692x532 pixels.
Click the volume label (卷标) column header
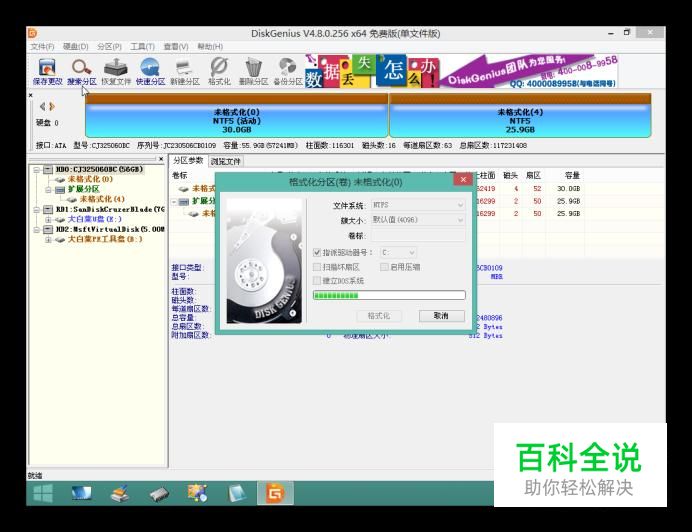[180, 176]
